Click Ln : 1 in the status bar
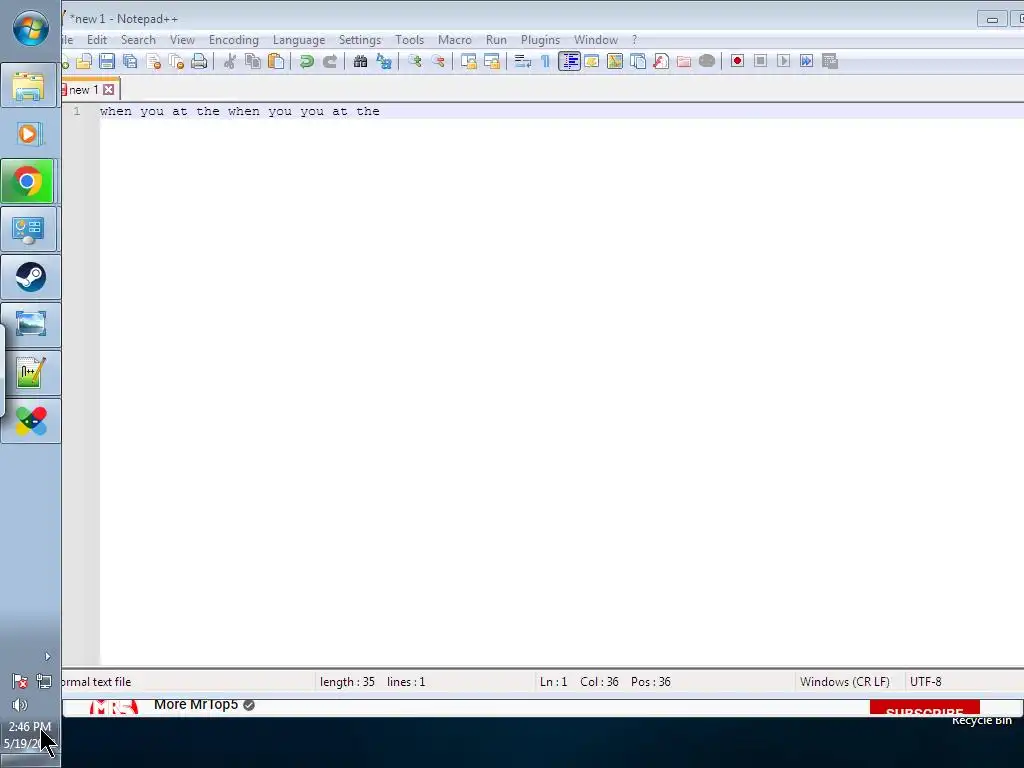Screen dimensions: 1024x768 (553, 682)
